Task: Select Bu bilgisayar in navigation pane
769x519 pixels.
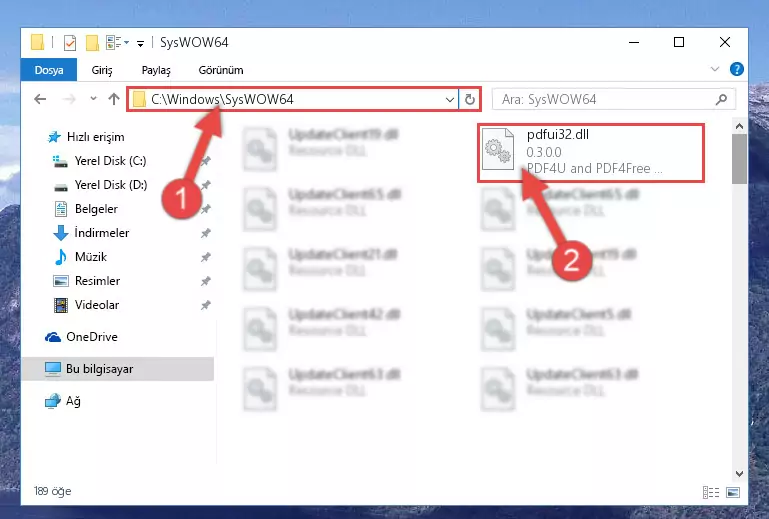Action: tap(118, 369)
